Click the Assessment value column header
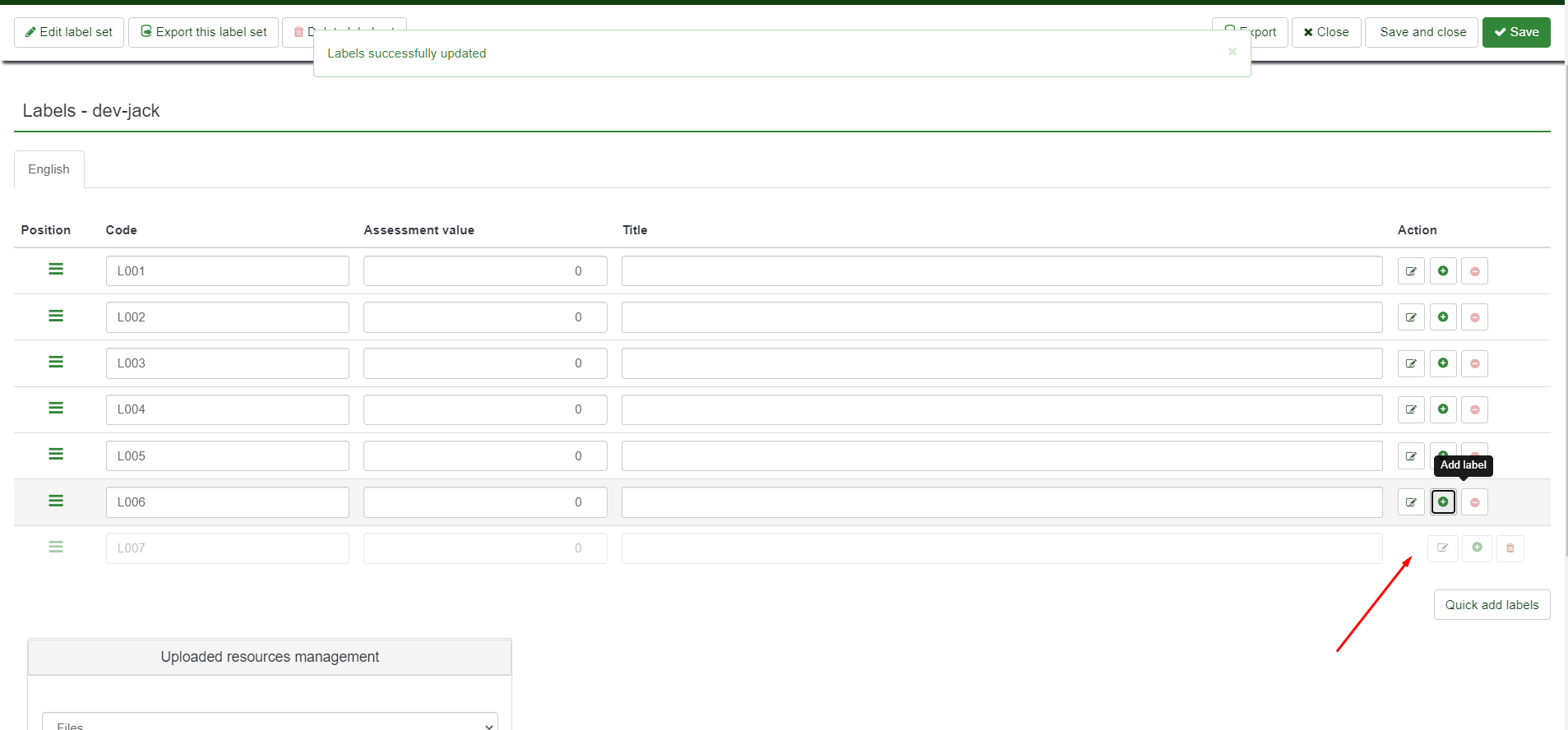This screenshot has width=1568, height=730. coord(419,230)
